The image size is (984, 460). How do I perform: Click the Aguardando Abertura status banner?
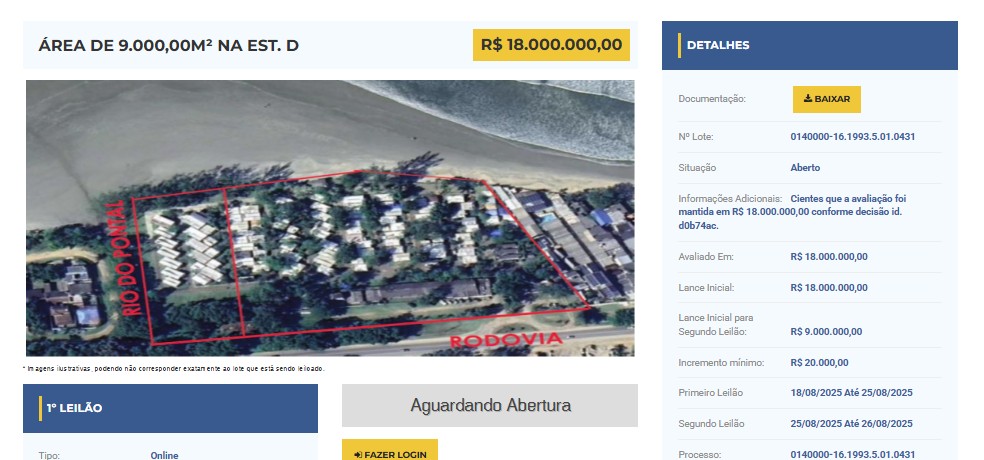point(489,405)
